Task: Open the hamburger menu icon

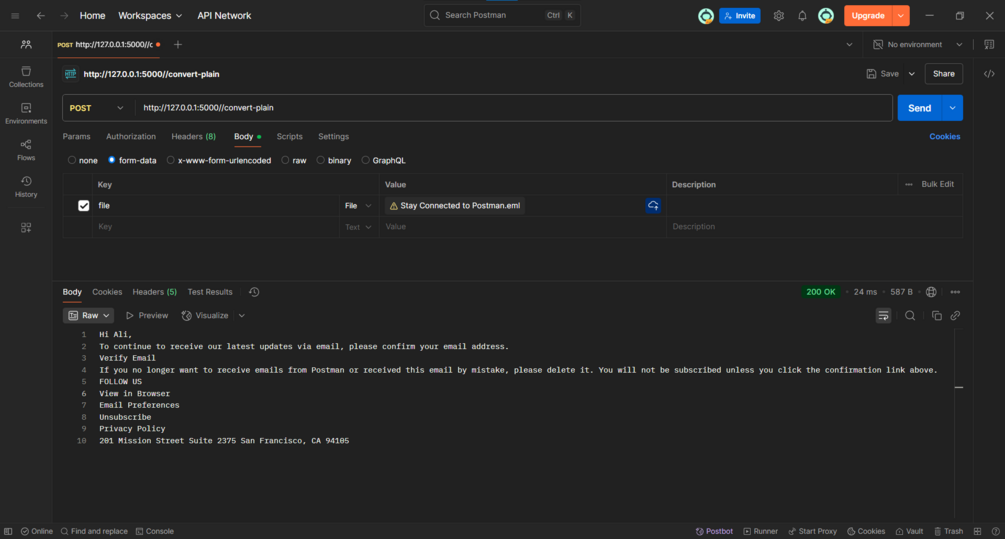Action: click(x=15, y=15)
